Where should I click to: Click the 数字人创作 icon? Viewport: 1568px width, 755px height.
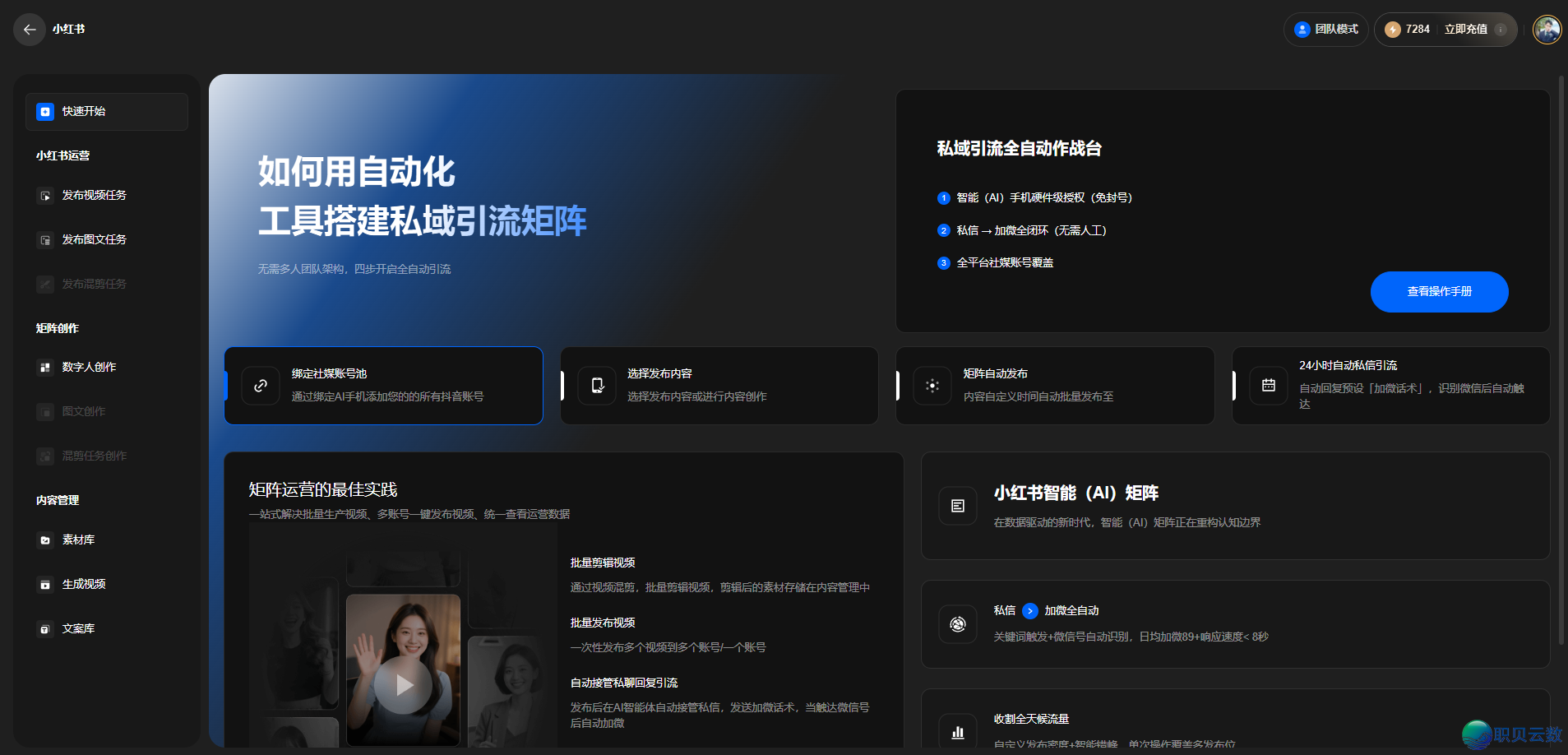point(44,367)
